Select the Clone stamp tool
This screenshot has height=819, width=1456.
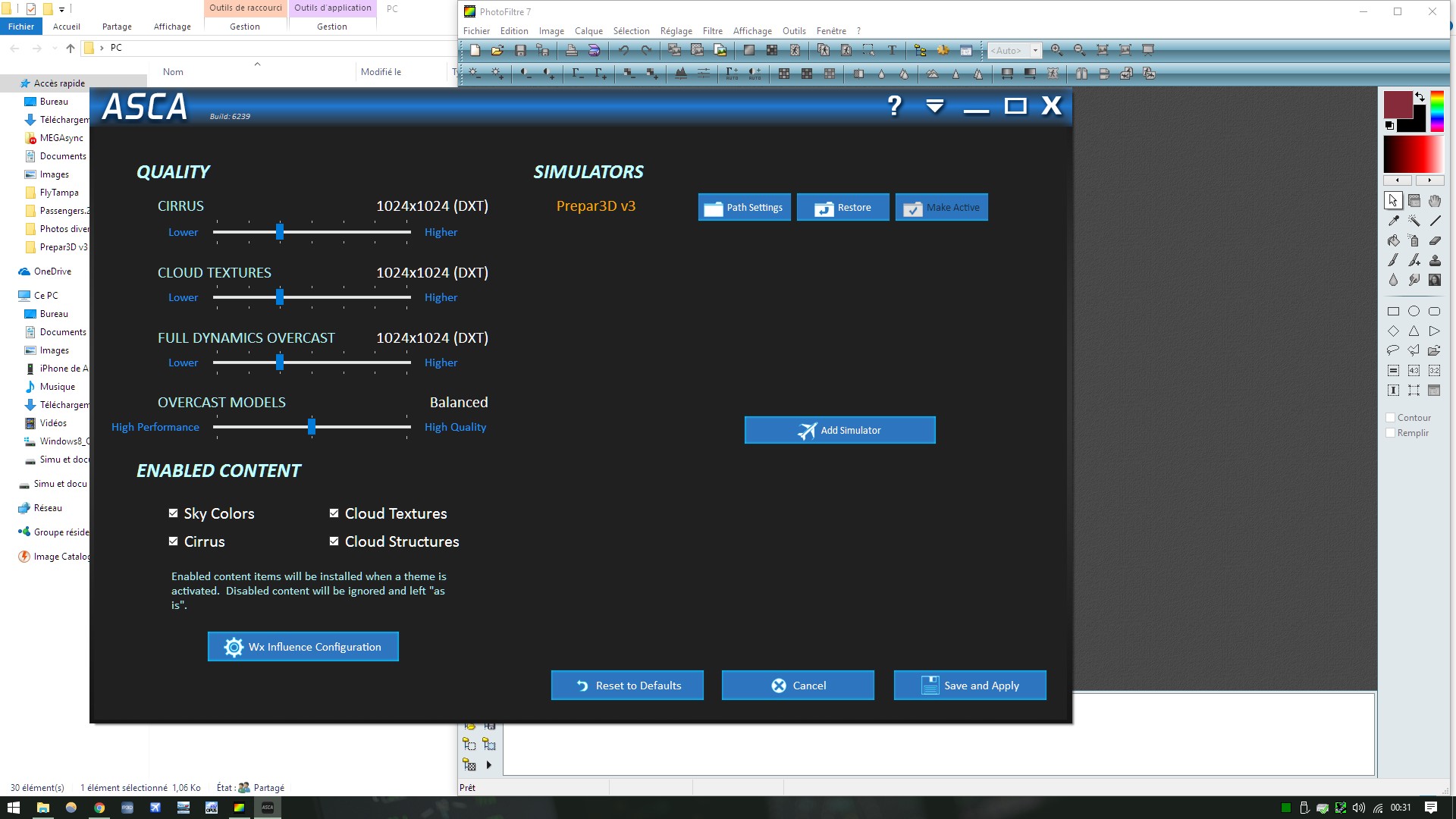[1435, 260]
